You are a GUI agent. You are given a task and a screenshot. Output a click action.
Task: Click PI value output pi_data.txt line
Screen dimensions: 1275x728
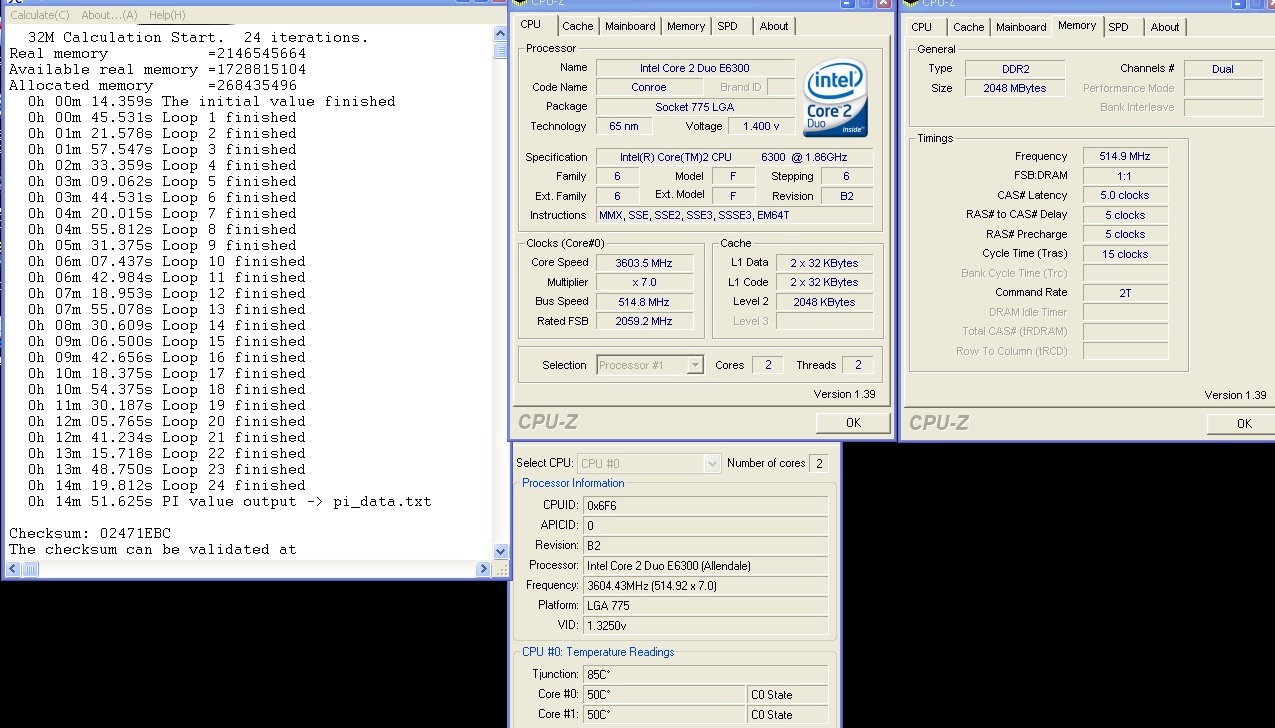[230, 502]
